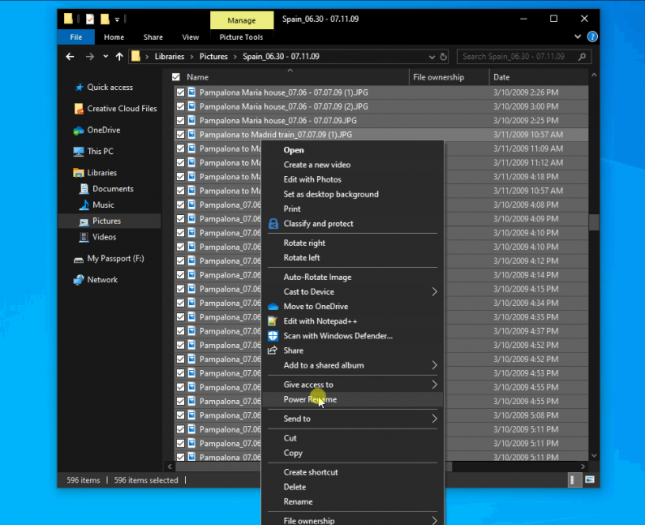Screen dimensions: 645x525
Task: Open Customize Quick Access Toolbar dropdown
Action: [x=117, y=19]
